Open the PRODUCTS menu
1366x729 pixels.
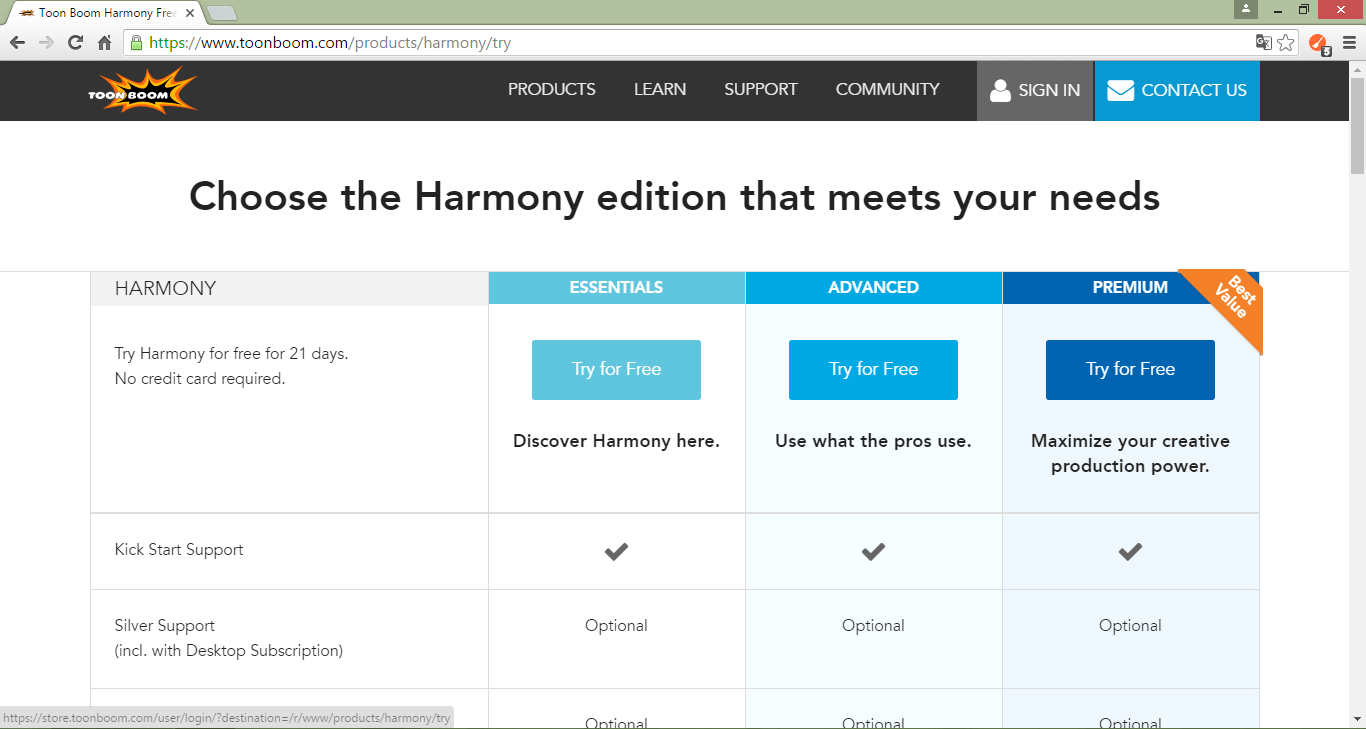[x=552, y=90]
